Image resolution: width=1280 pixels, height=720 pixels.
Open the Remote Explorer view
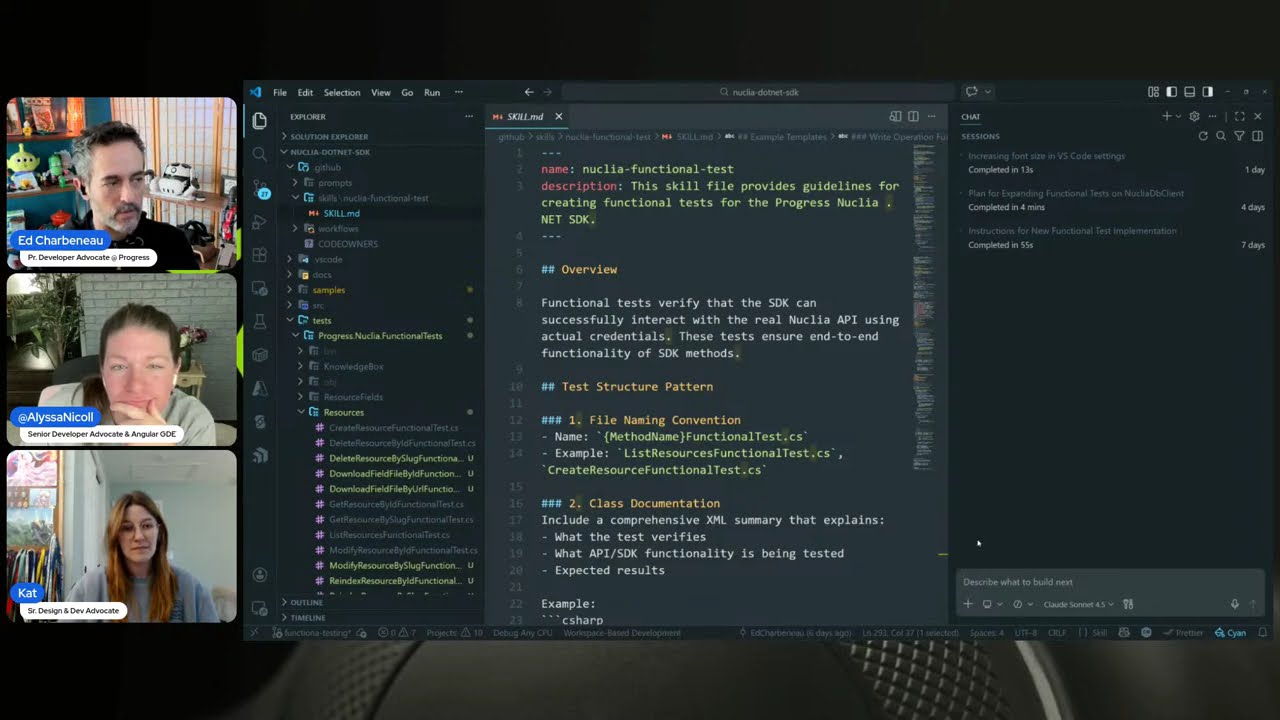click(260, 288)
